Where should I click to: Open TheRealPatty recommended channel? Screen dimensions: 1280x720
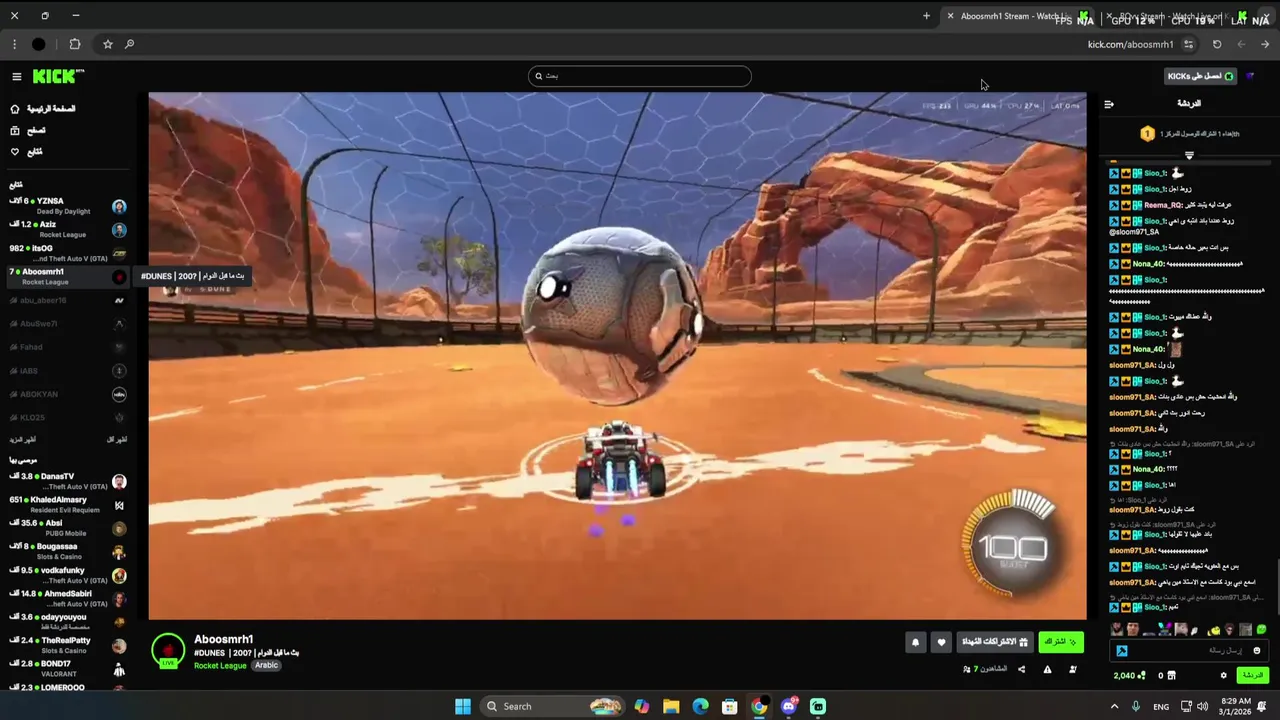(66, 645)
